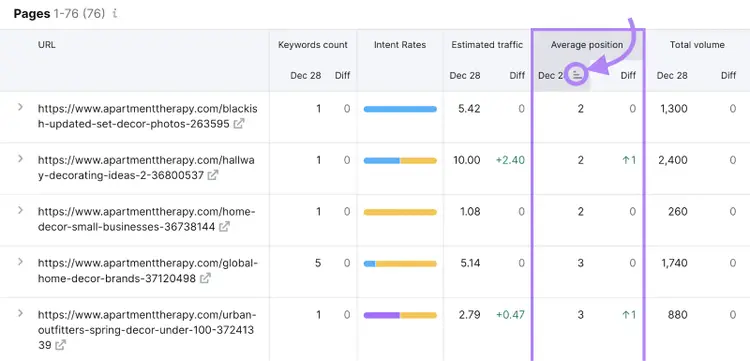Click the estimated traffic value 5.14
The width and height of the screenshot is (750, 361).
(469, 263)
